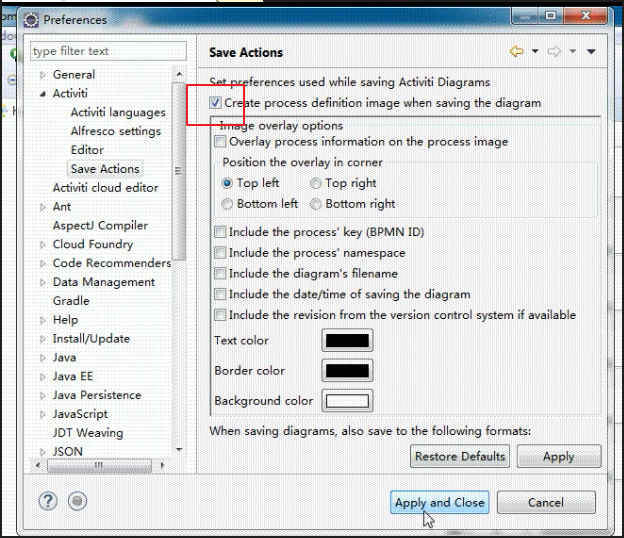Screen dimensions: 624x538
Task: Select Save Actions in the tree
Action: click(x=105, y=169)
